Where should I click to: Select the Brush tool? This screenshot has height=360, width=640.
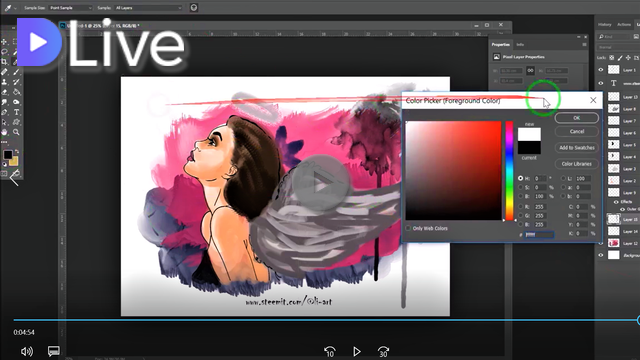tap(16, 72)
